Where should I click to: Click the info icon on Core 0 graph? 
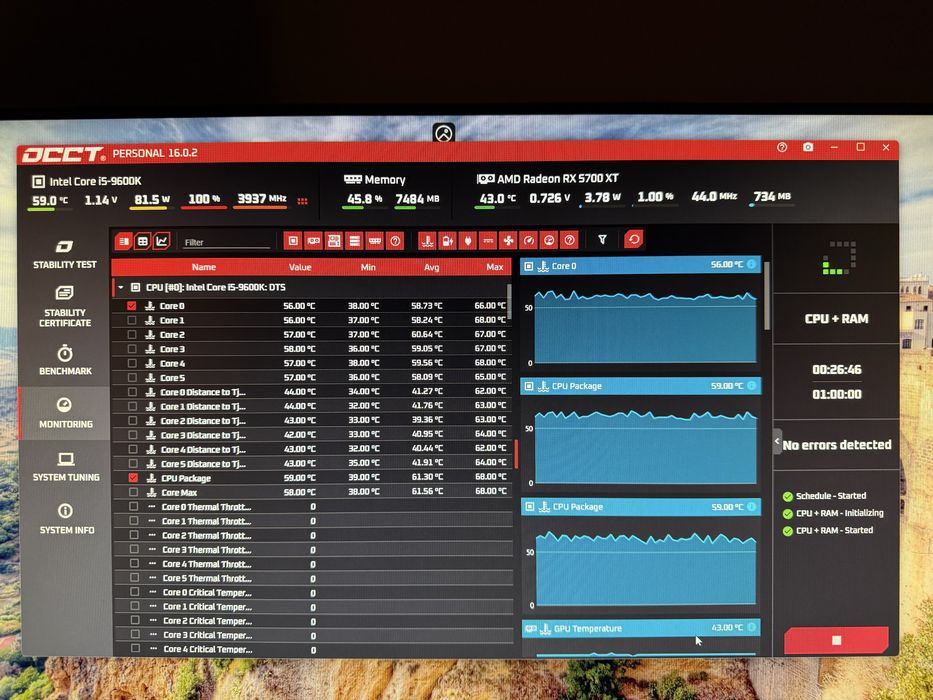click(752, 264)
